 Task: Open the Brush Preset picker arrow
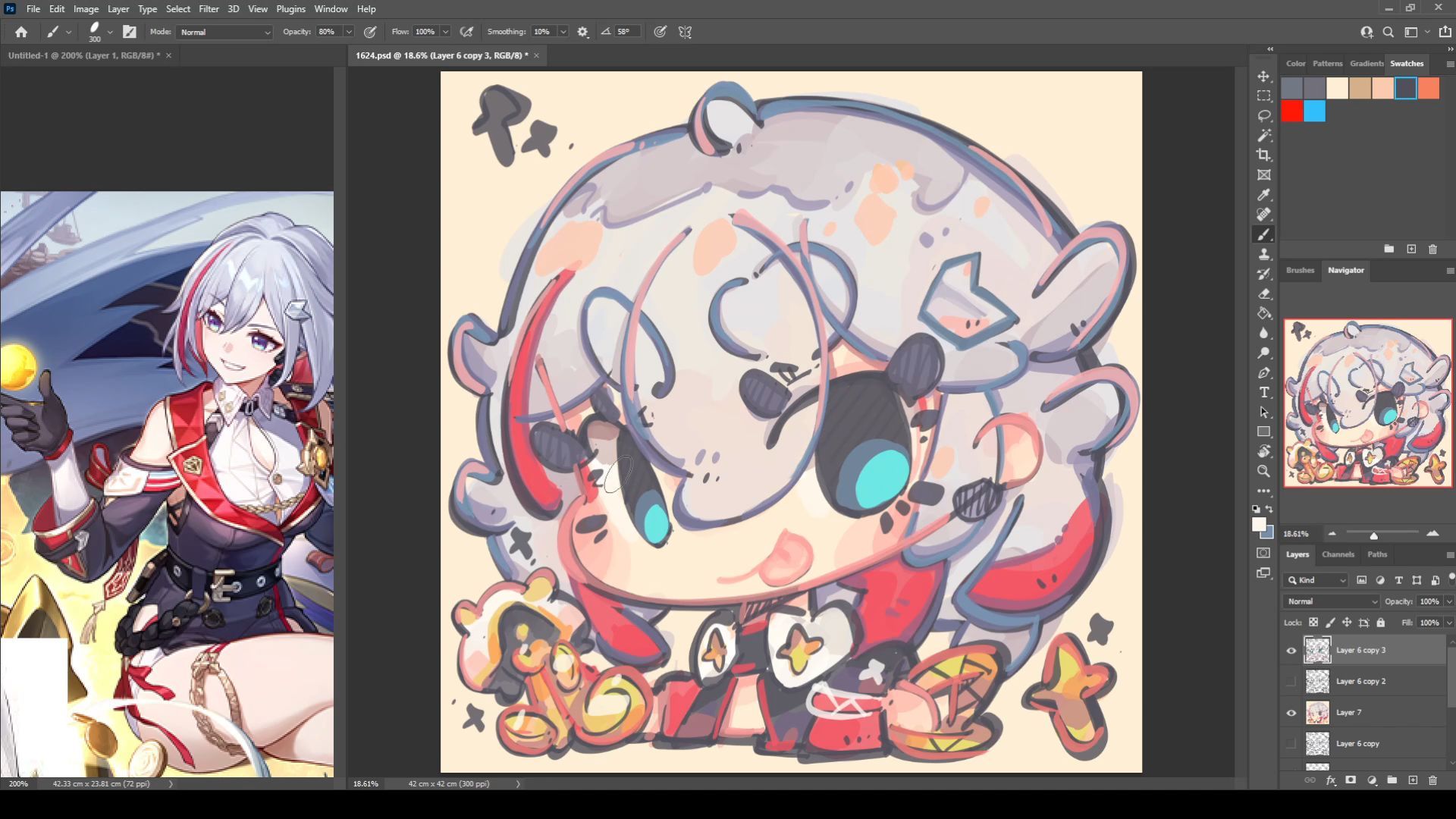point(110,32)
